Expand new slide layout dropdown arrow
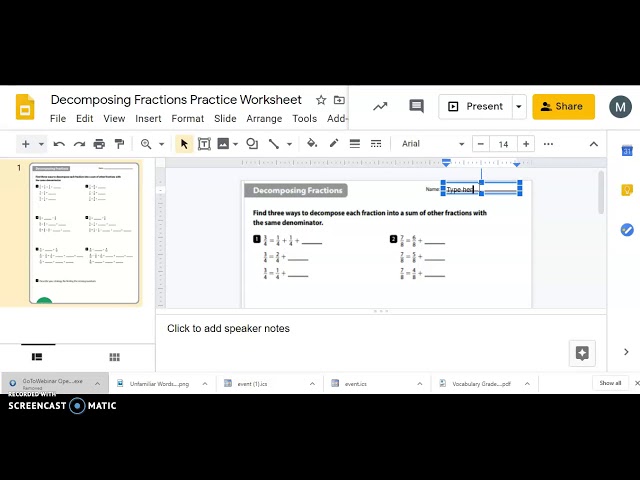Viewport: 640px width, 480px height. [x=41, y=144]
